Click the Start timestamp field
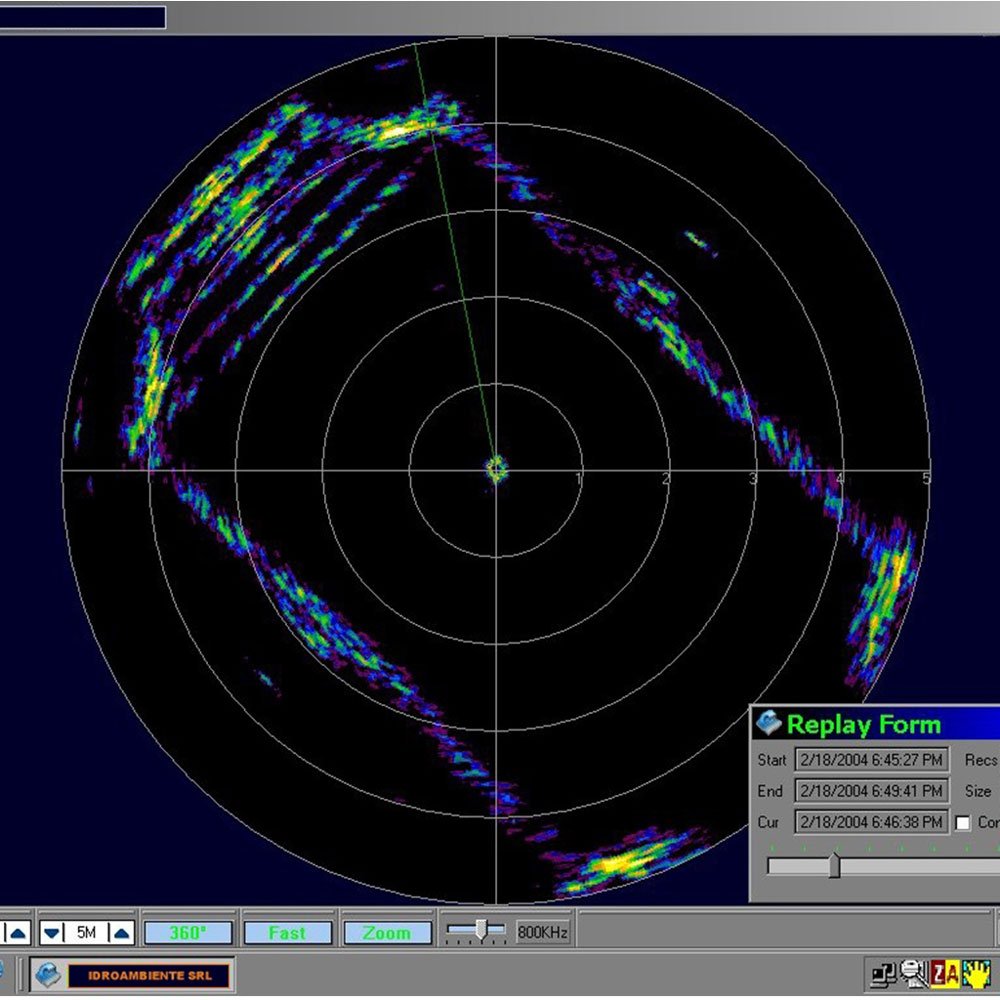 (871, 760)
